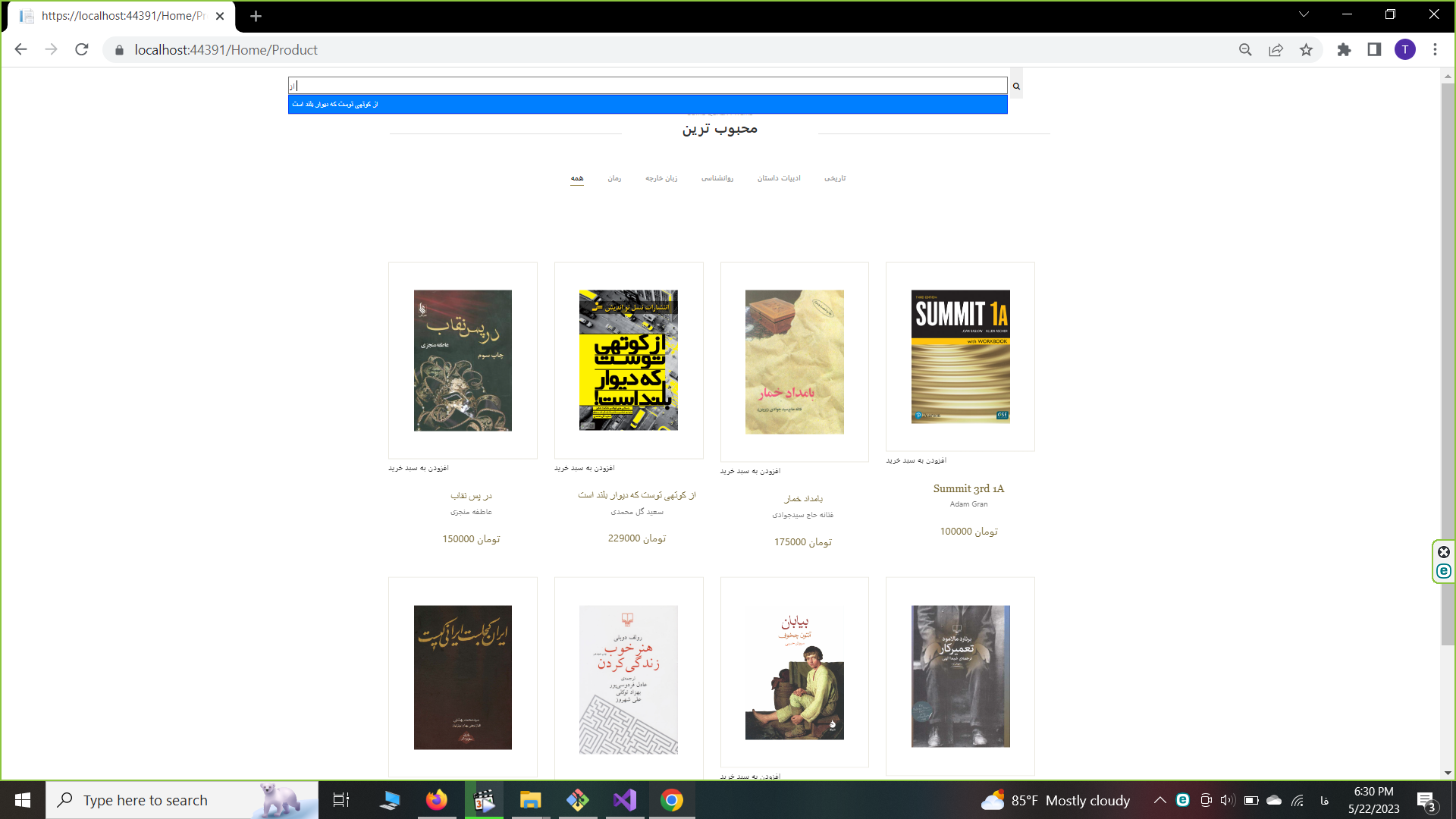
Task: Open the browser extensions puzzle icon
Action: pos(1344,50)
